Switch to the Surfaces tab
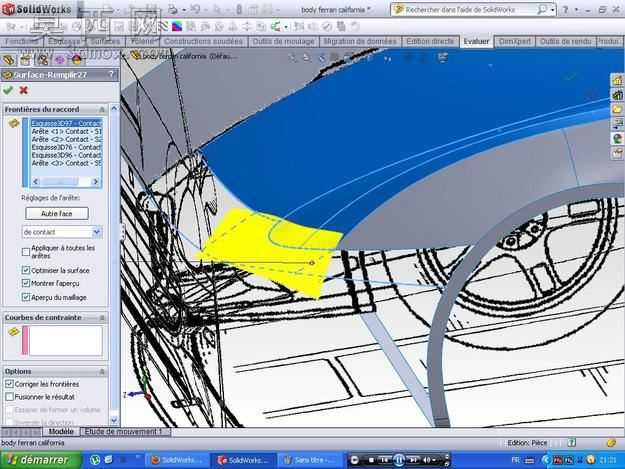Viewport: 625px width, 469px height. (x=105, y=41)
